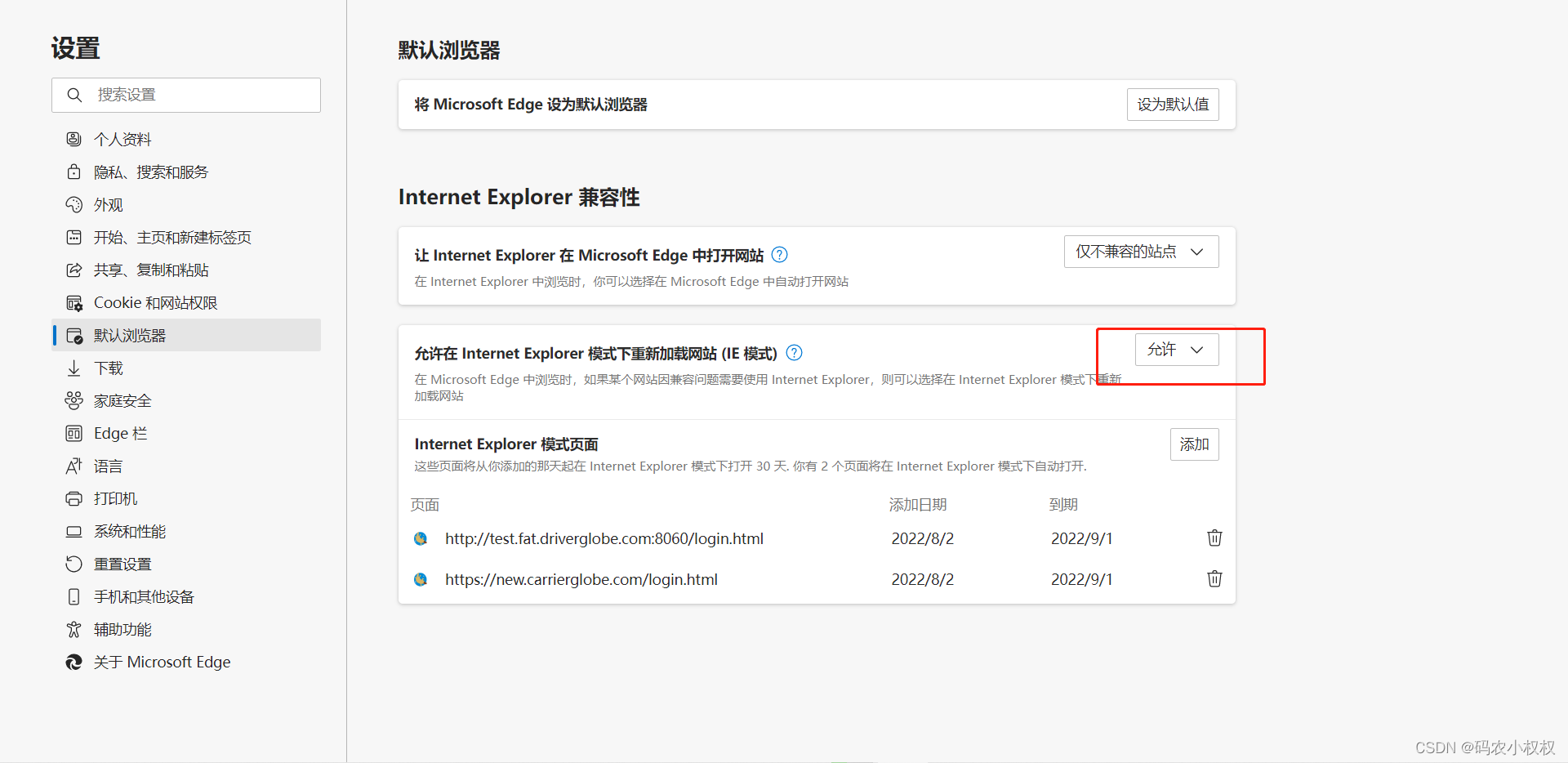Click the download arrow icon beside 下载

coord(73,368)
